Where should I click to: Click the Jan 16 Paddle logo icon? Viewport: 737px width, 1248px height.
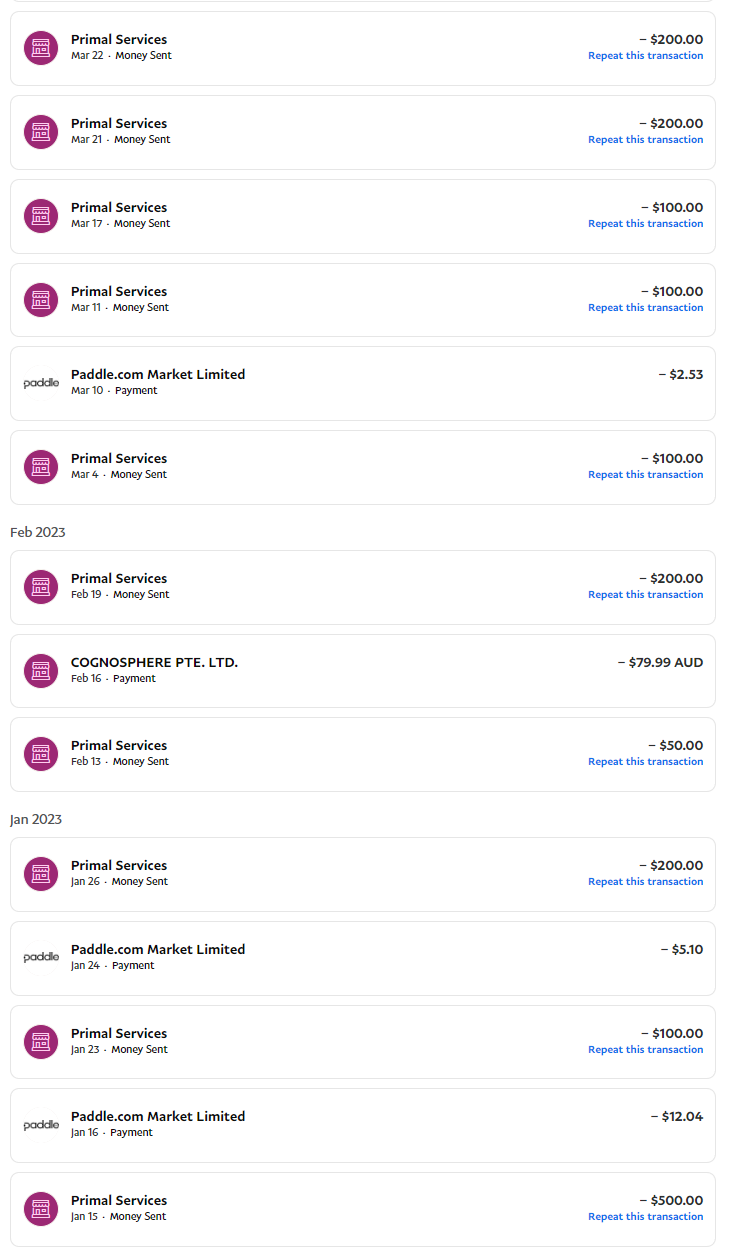(x=41, y=1125)
